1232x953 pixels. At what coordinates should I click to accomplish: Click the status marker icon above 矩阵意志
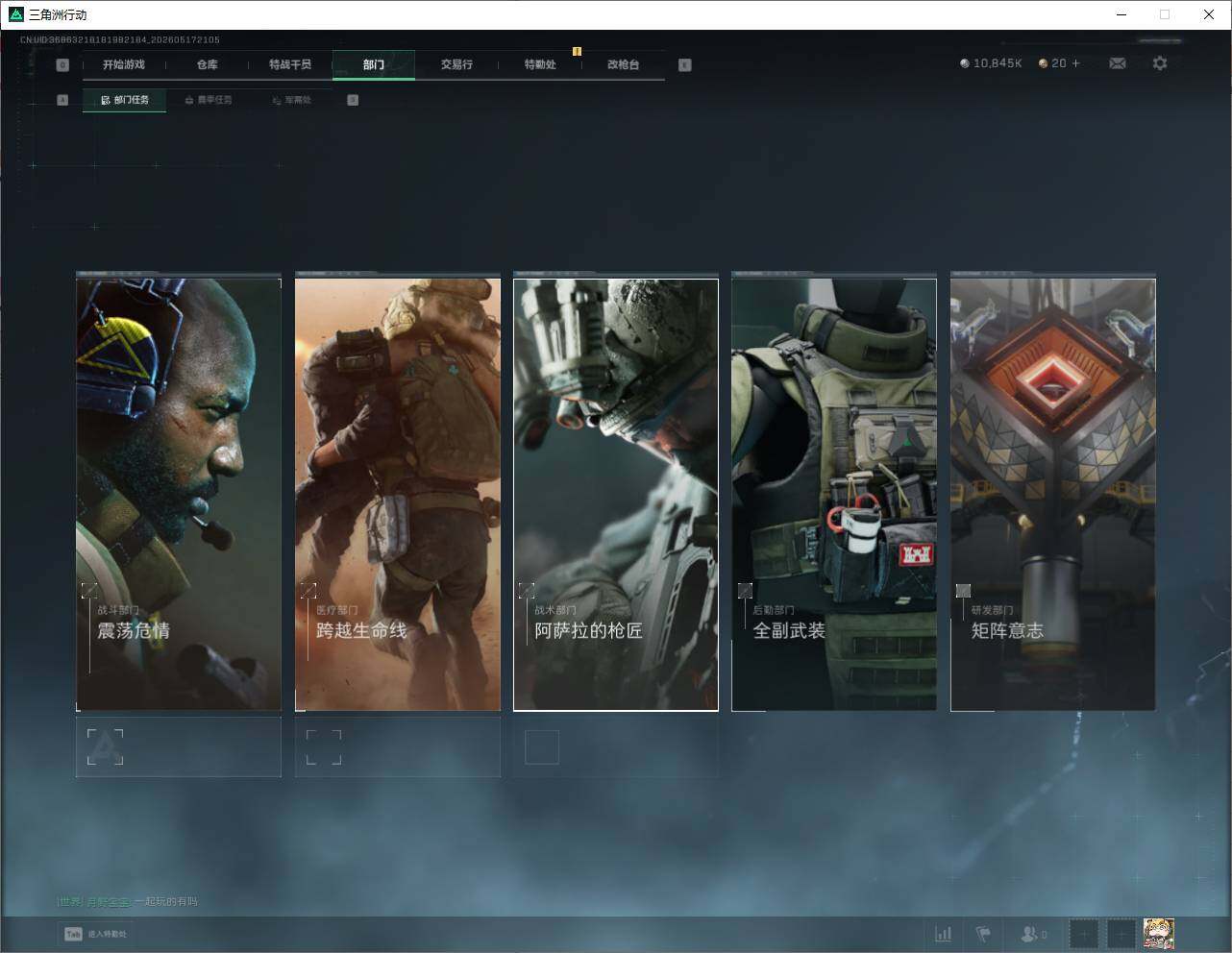(963, 590)
